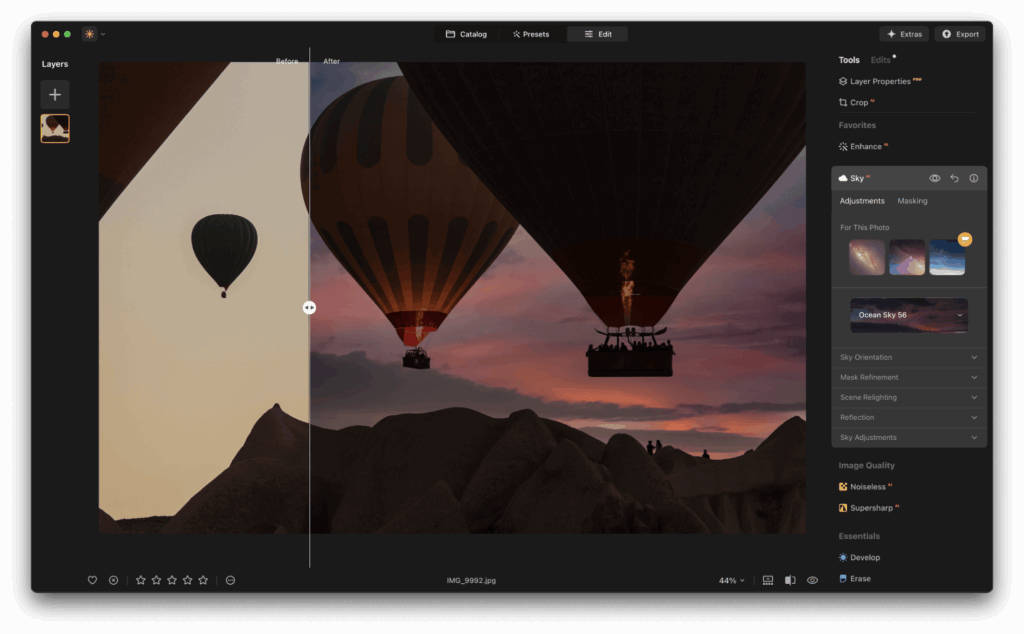Image resolution: width=1024 pixels, height=634 pixels.
Task: Open the Ocean Sky 56 selection dropdown
Action: coord(908,315)
